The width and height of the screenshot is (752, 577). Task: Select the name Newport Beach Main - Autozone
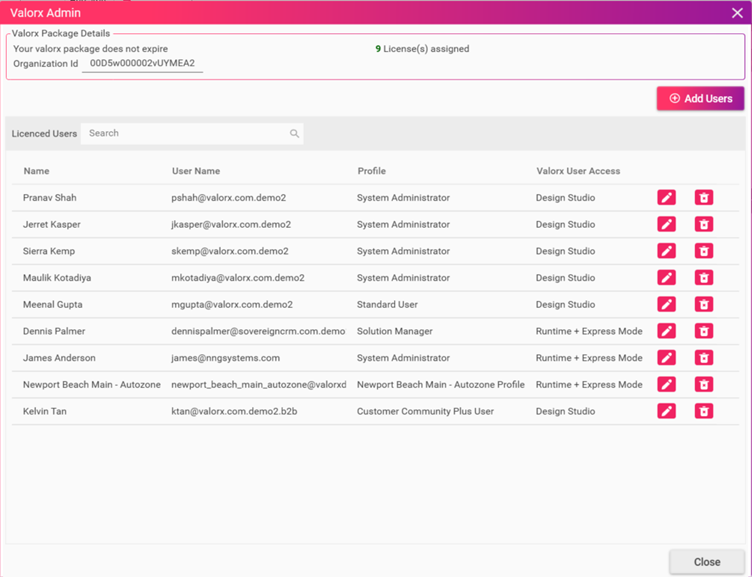point(92,384)
